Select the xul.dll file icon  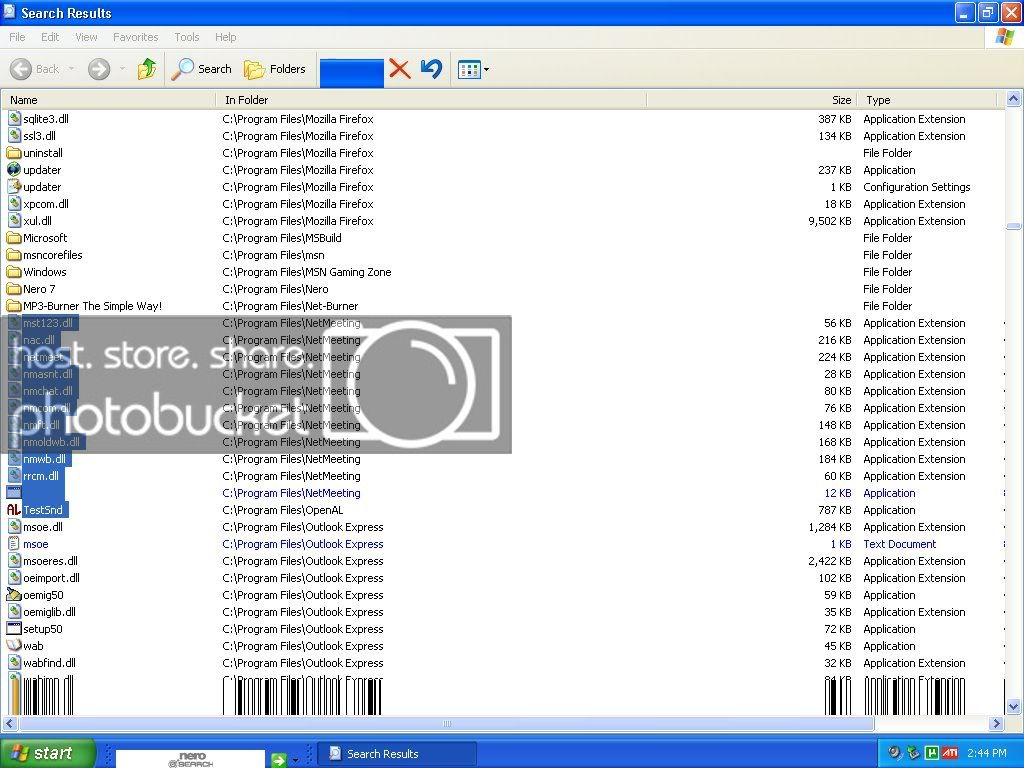click(14, 220)
